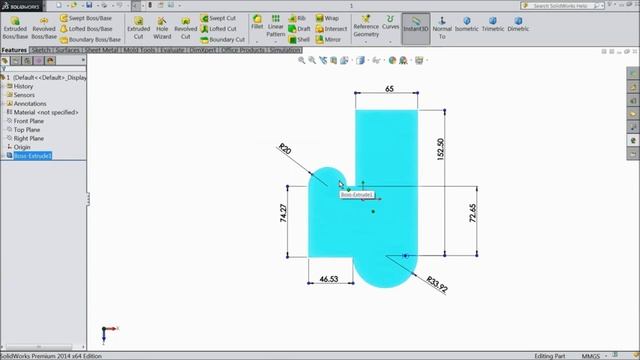640x360 pixels.
Task: Open the Hole Wizard
Action: pos(162,28)
